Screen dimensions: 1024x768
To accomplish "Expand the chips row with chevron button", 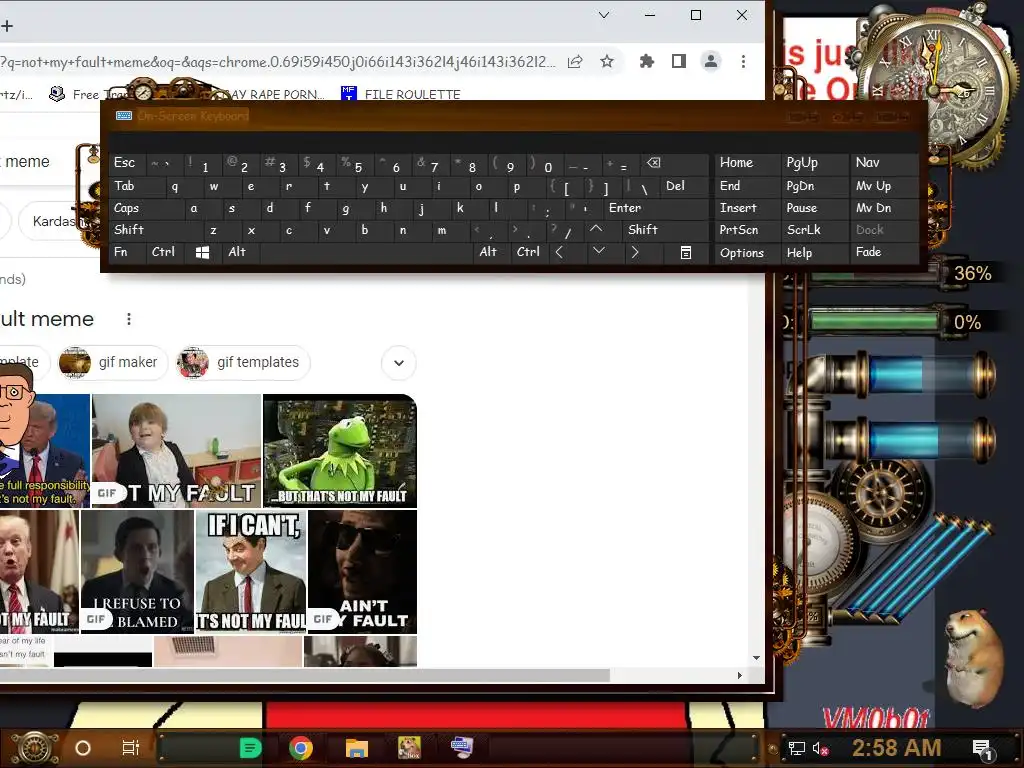I will (398, 362).
